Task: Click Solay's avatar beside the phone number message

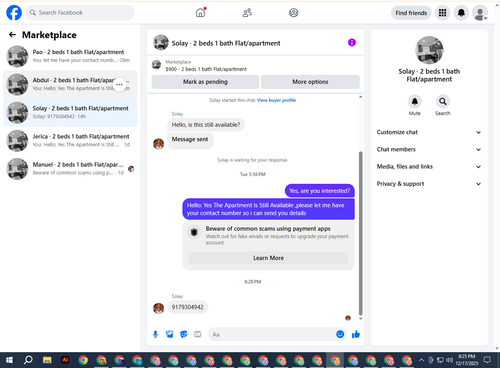Action: pyautogui.click(x=158, y=308)
